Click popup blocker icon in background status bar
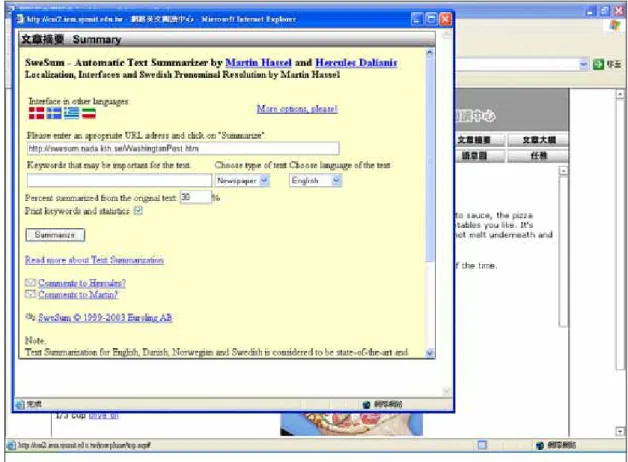 [x=482, y=445]
